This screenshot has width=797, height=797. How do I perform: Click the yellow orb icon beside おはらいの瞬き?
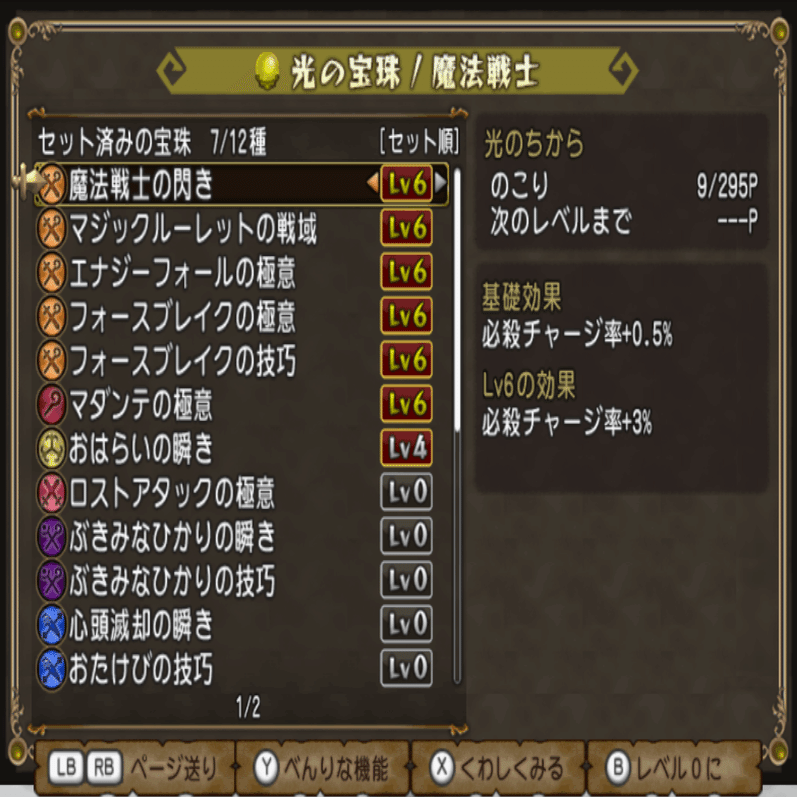51,449
